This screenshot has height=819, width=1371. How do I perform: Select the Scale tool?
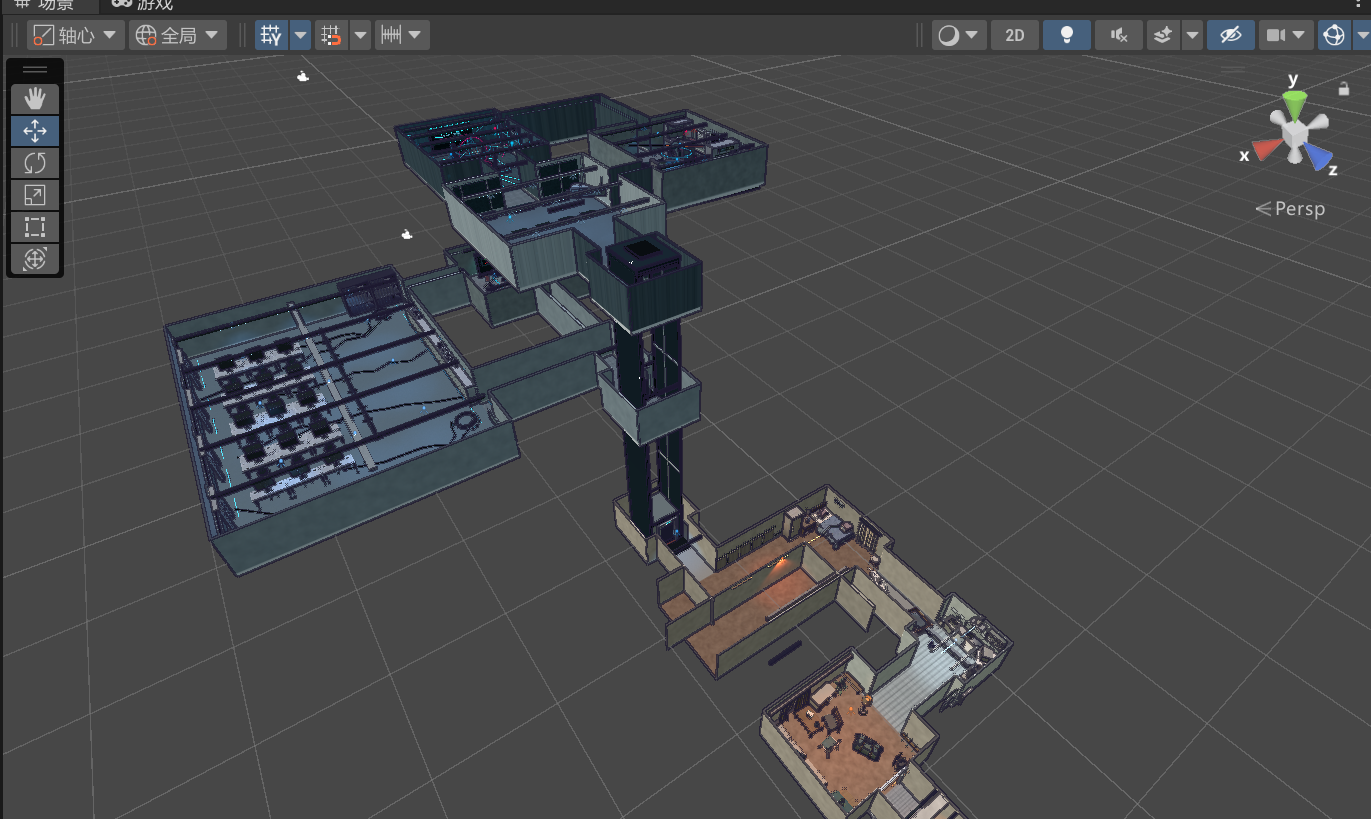[35, 195]
